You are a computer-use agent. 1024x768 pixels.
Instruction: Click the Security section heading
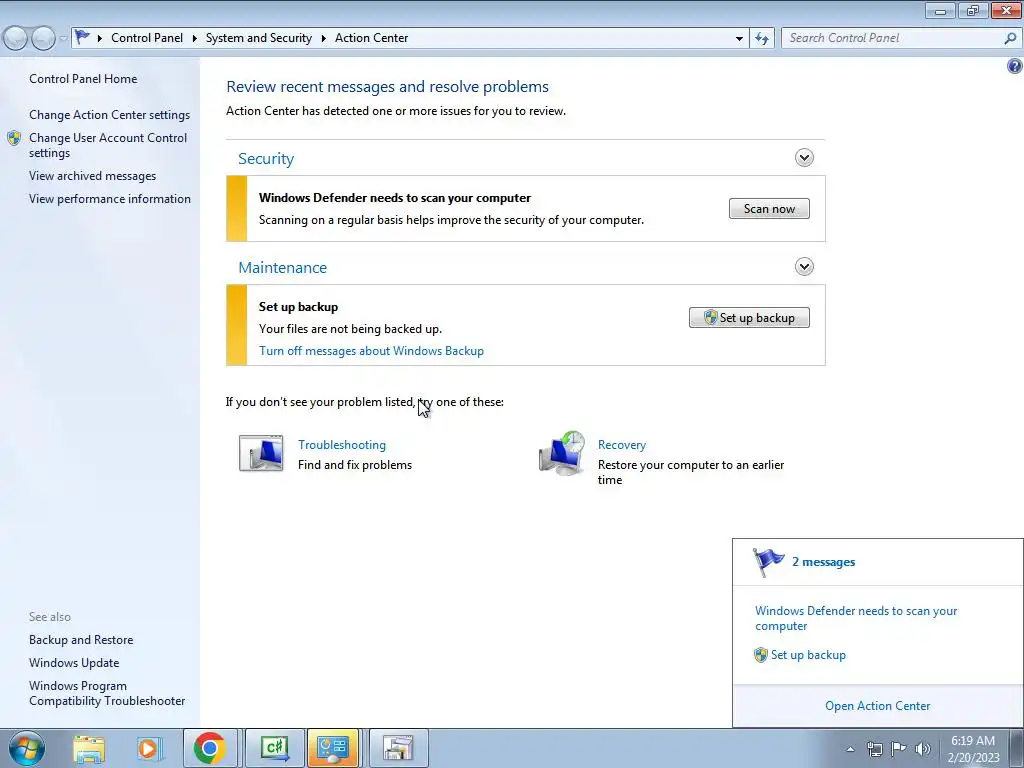tap(266, 159)
